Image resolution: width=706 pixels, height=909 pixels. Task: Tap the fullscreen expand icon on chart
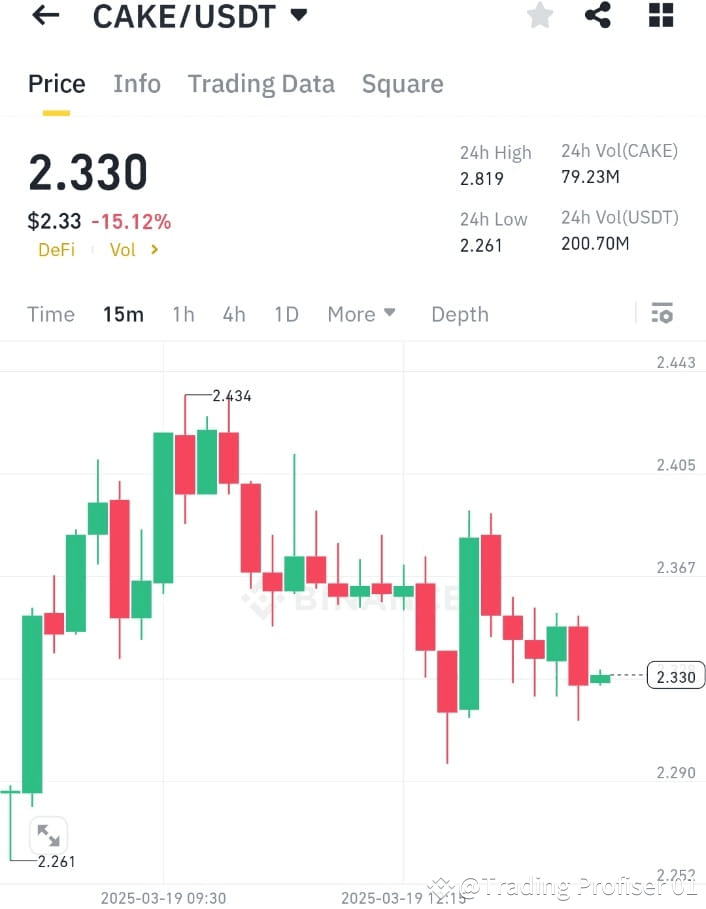click(47, 836)
